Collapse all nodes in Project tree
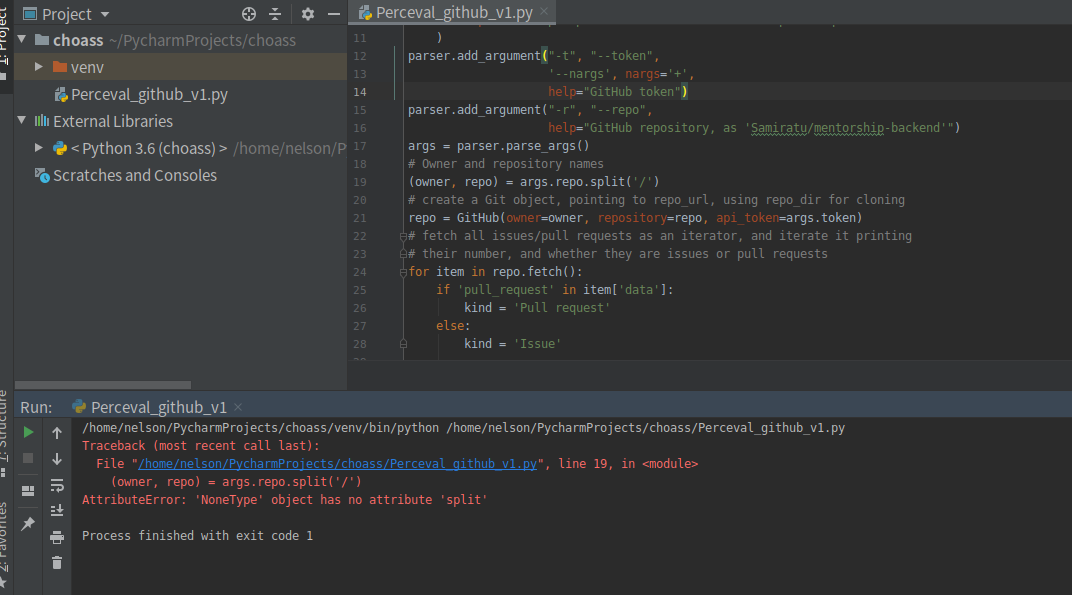 coord(277,13)
